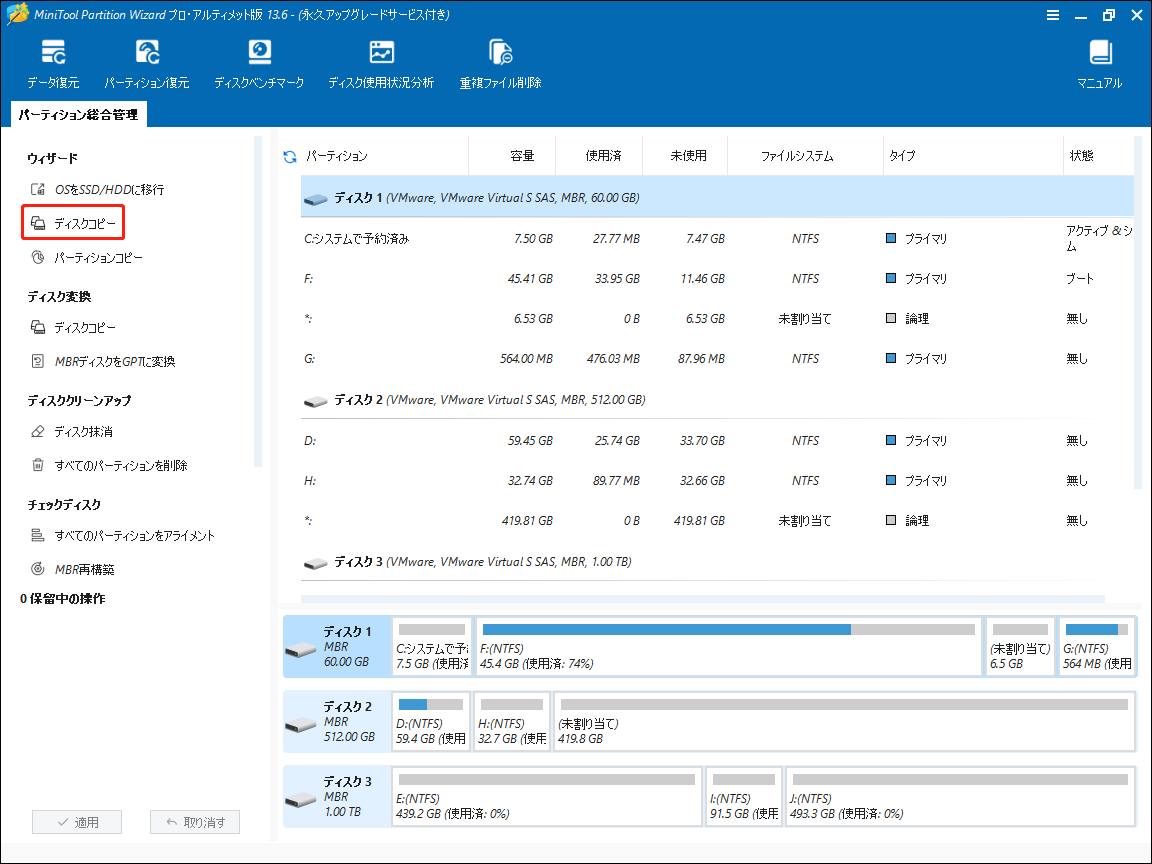Select MBRディスクをGPTに変換
This screenshot has width=1152, height=864.
(103, 361)
